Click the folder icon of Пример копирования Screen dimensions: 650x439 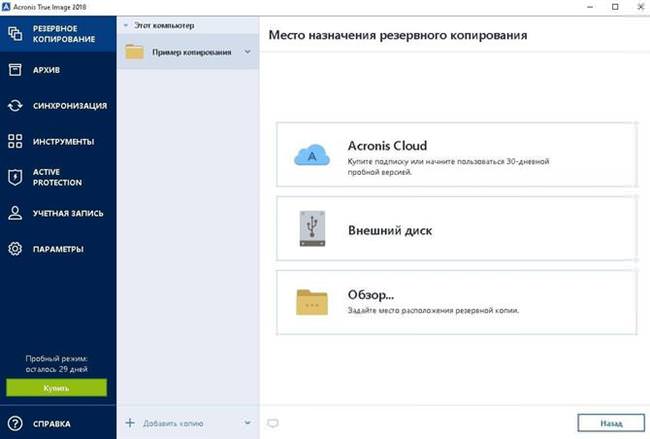(135, 52)
